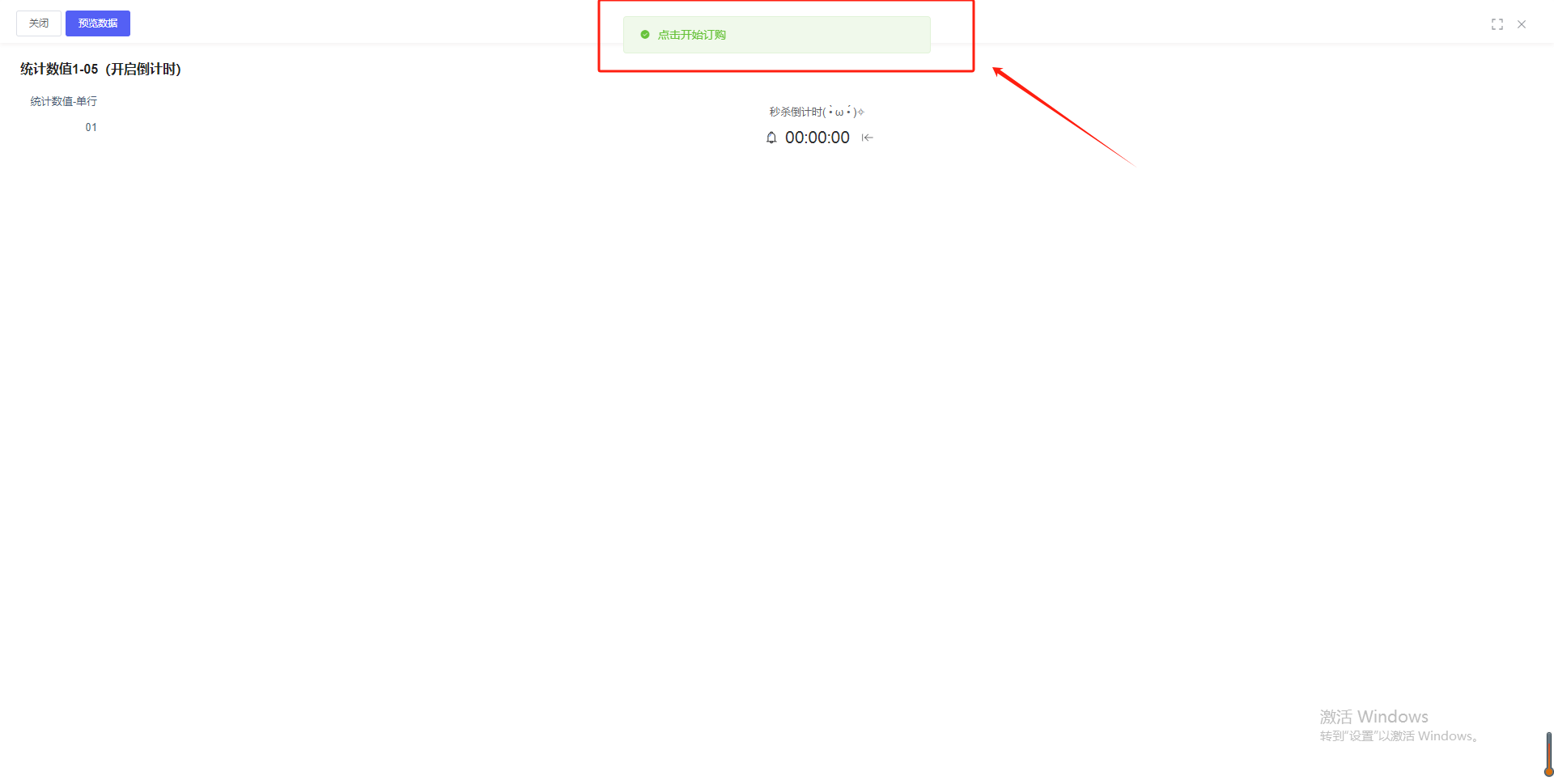Open 预览数据 preview data

coord(98,23)
